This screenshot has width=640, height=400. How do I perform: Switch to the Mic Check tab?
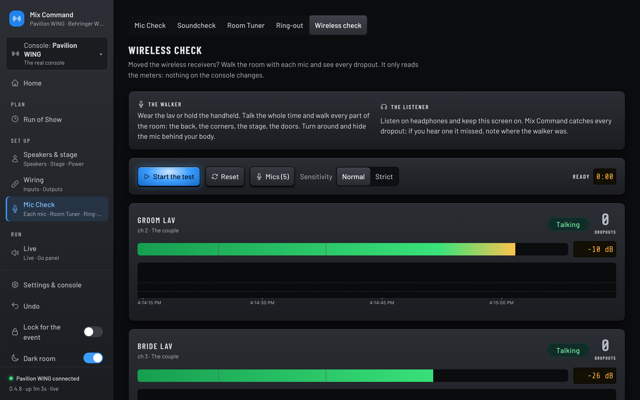click(150, 25)
